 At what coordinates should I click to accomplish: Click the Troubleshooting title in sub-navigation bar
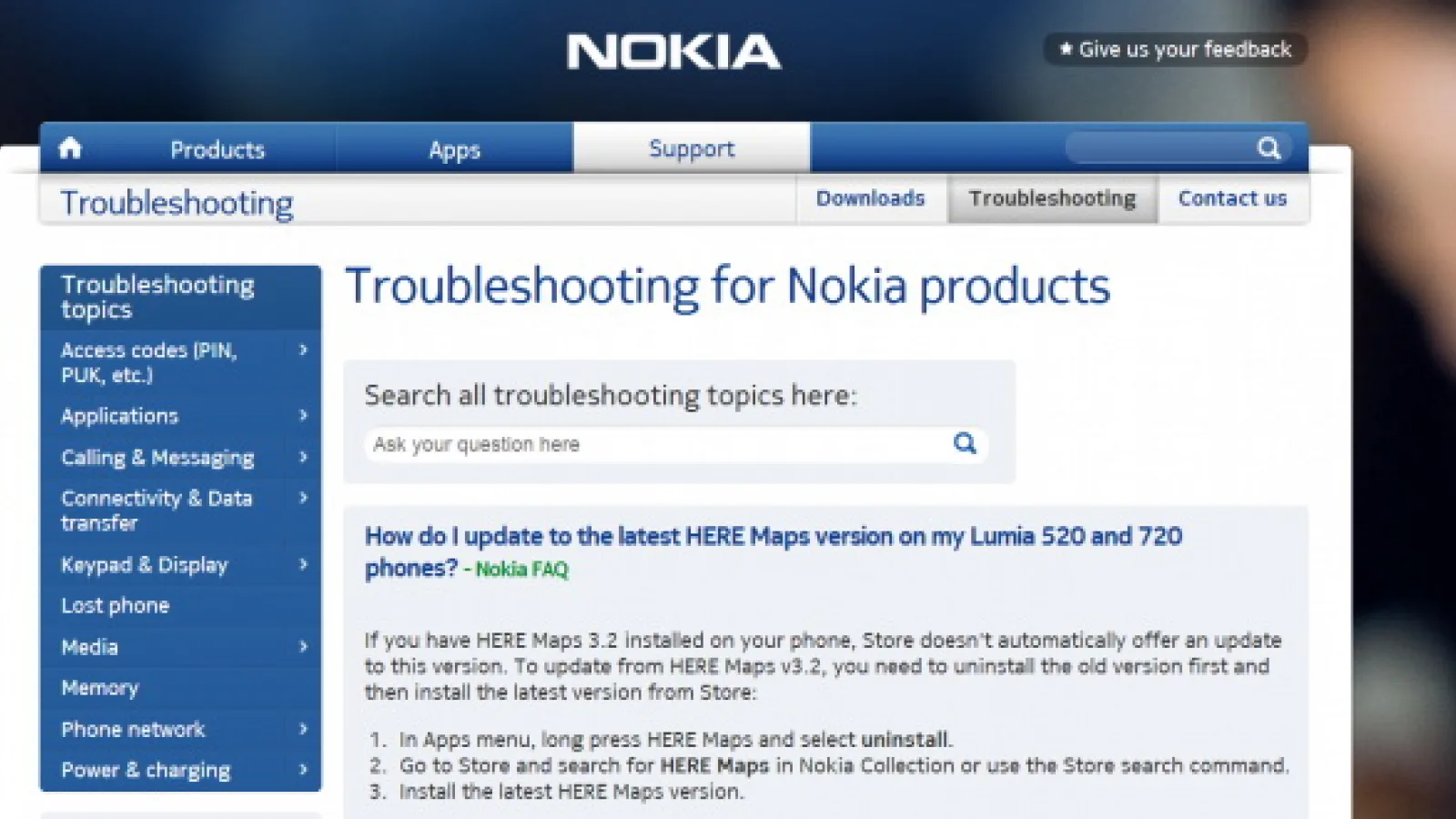[x=177, y=203]
